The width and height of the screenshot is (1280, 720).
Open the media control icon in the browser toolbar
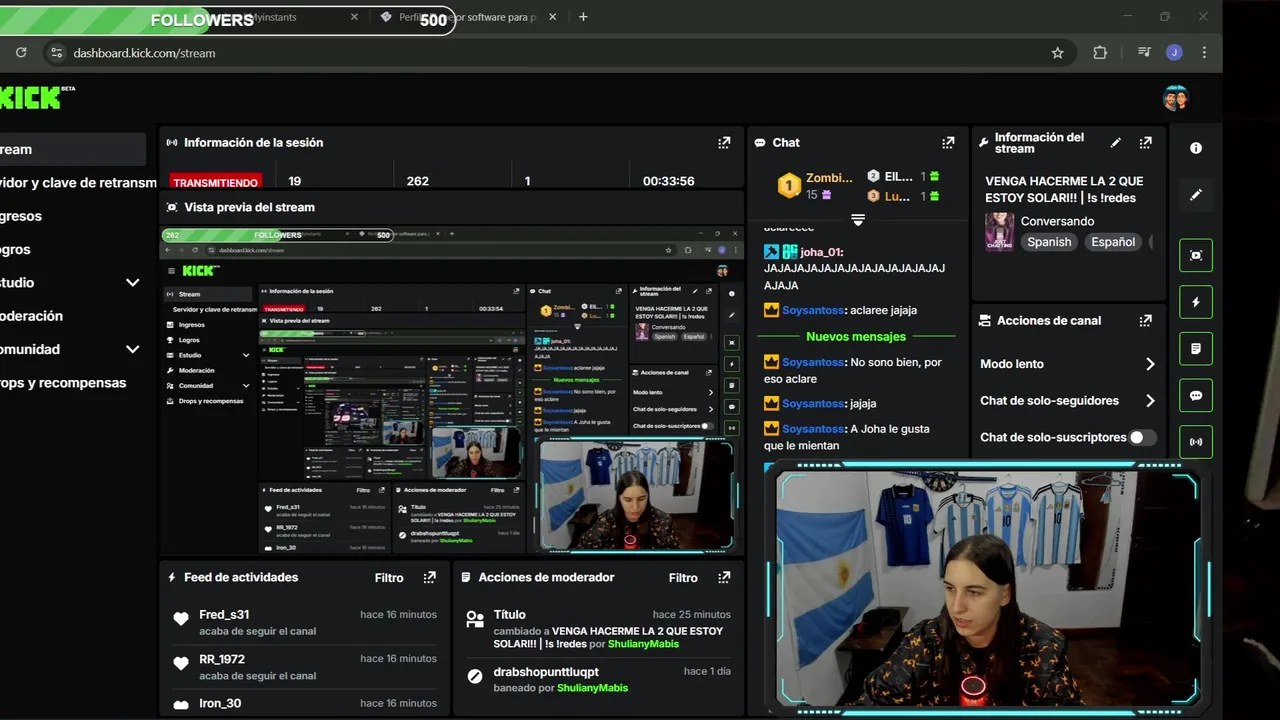click(x=1145, y=53)
